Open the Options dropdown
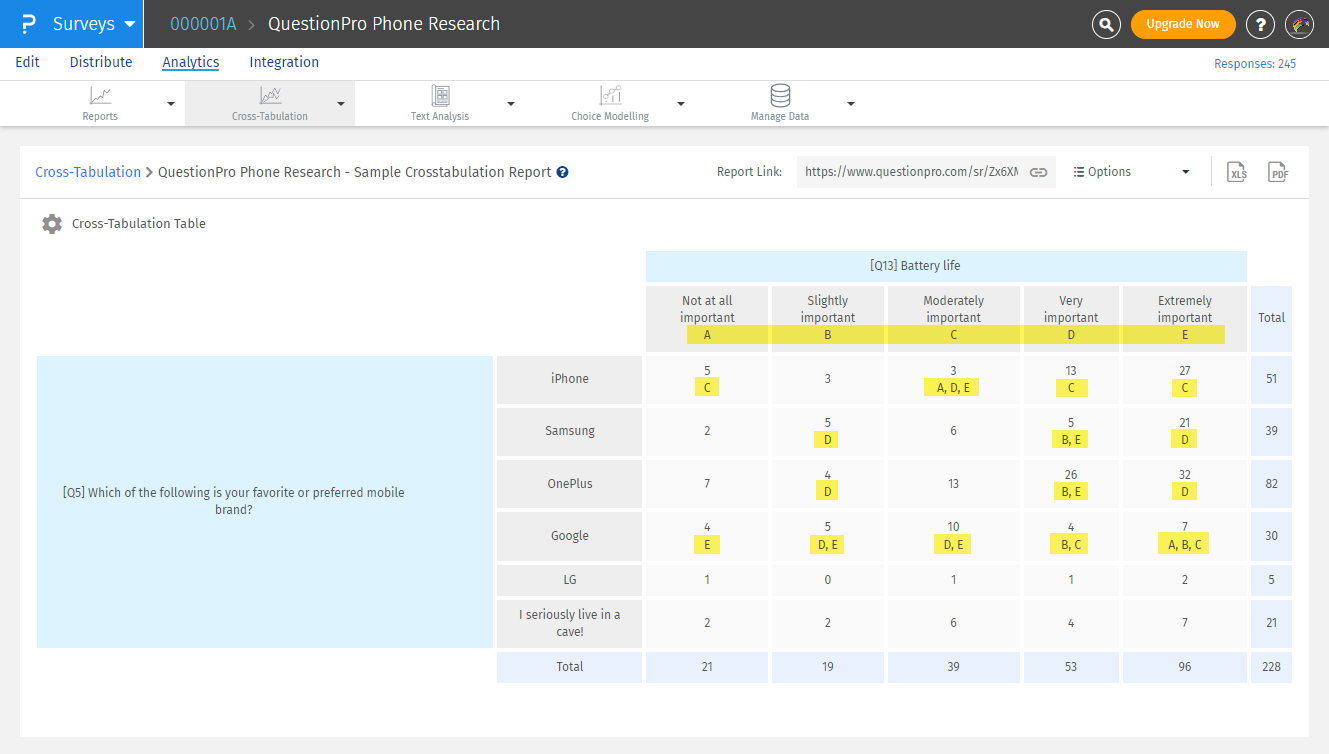The image size is (1329, 754). [x=1131, y=172]
